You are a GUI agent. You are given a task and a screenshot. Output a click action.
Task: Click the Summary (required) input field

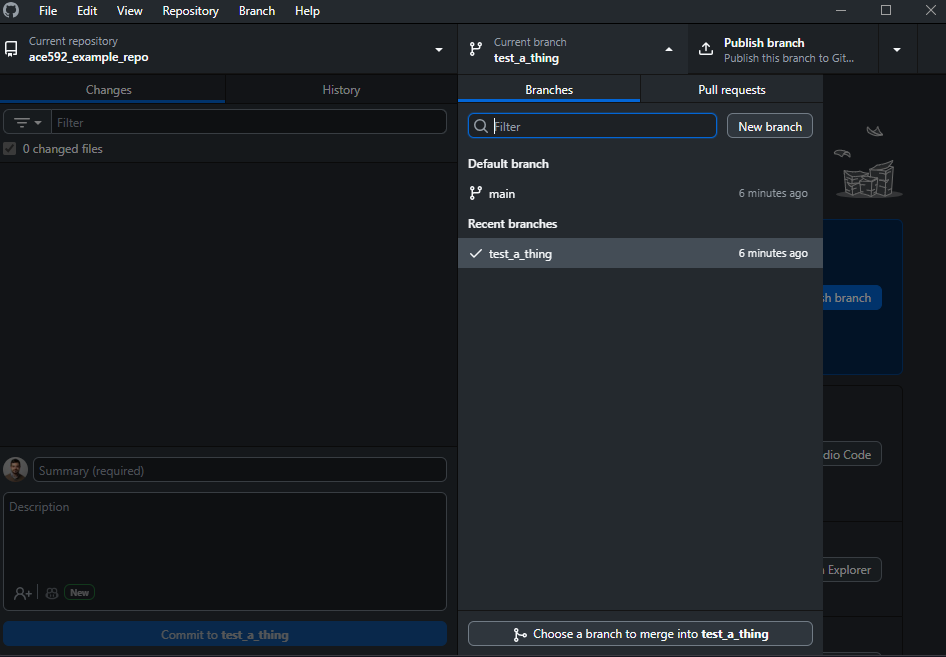(x=240, y=470)
